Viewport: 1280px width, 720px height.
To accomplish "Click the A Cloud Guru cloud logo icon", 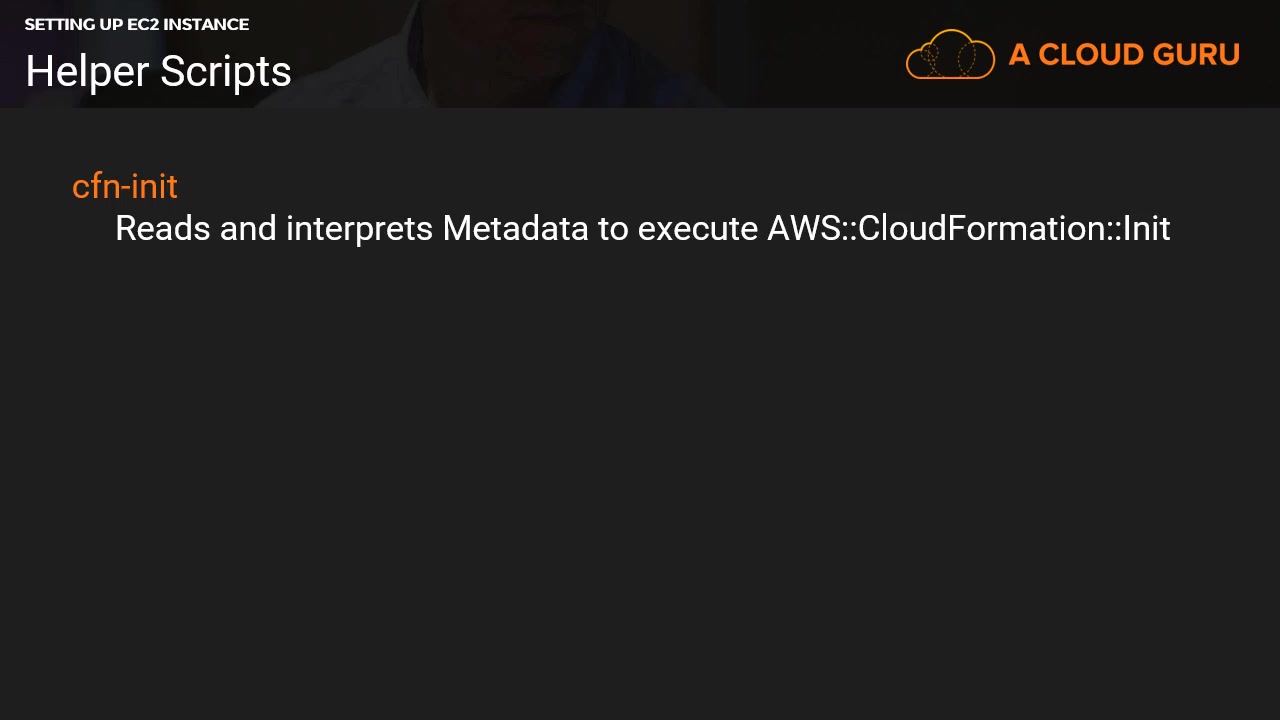I will (x=950, y=54).
